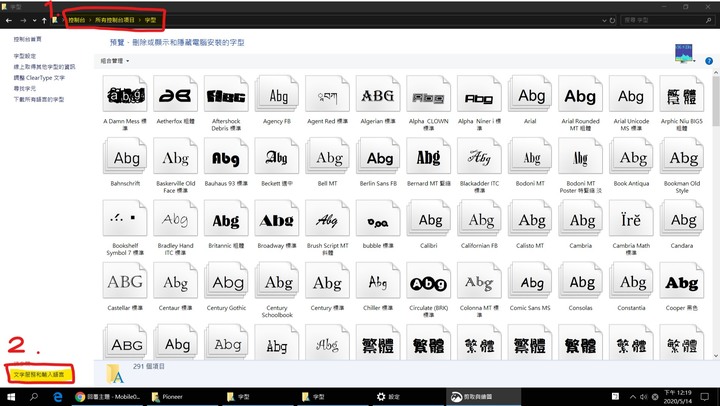Screen dimensions: 720x406
Task: Refresh the font folder view
Action: coord(613,20)
